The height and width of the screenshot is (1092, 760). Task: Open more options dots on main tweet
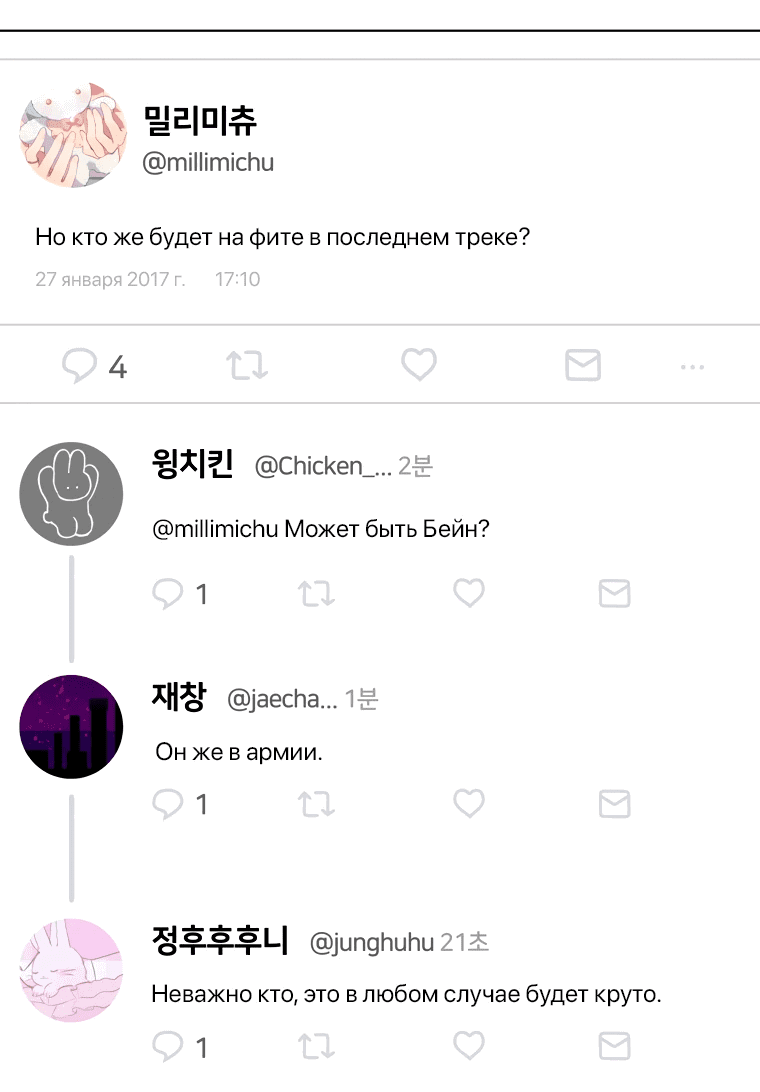point(692,366)
